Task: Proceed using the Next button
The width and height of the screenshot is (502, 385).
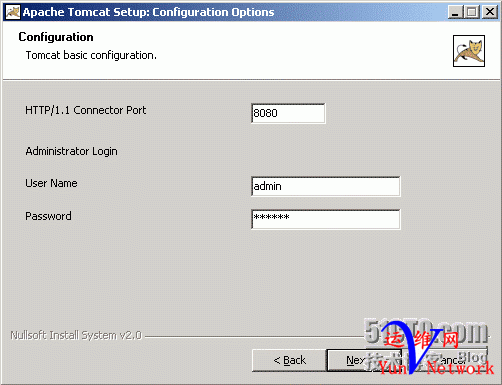Action: click(x=364, y=360)
